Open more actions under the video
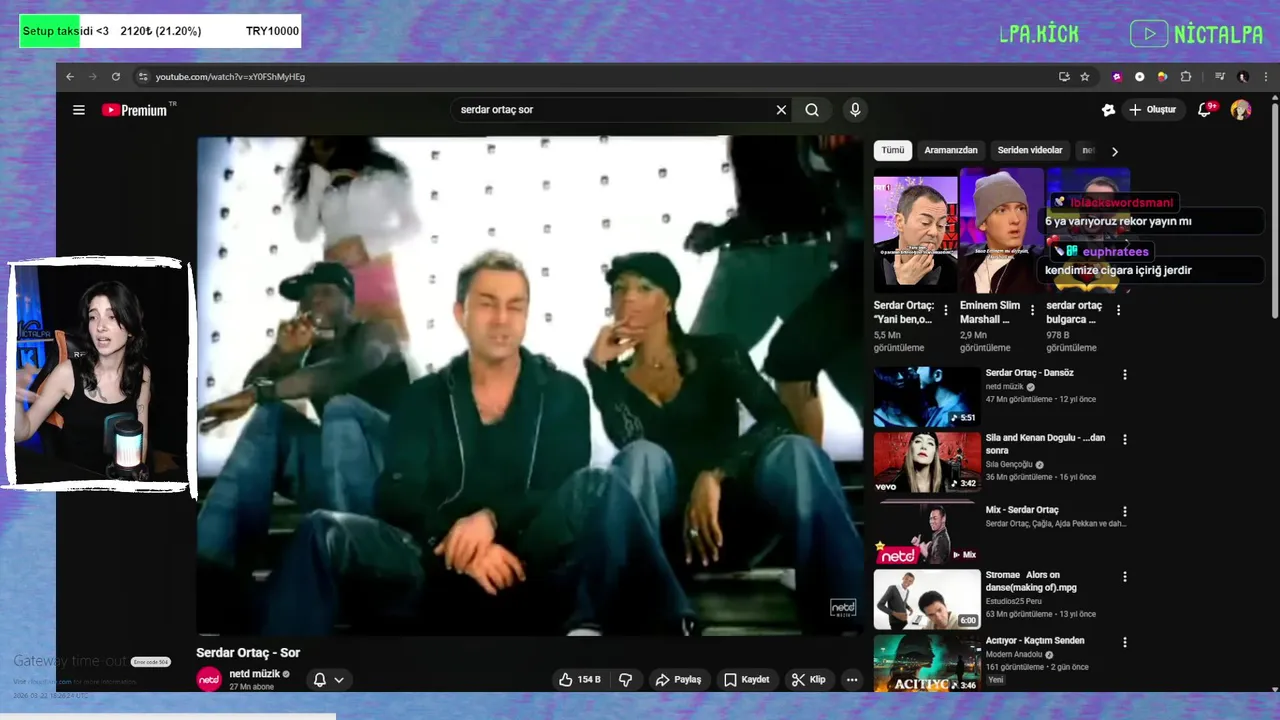 pyautogui.click(x=852, y=680)
